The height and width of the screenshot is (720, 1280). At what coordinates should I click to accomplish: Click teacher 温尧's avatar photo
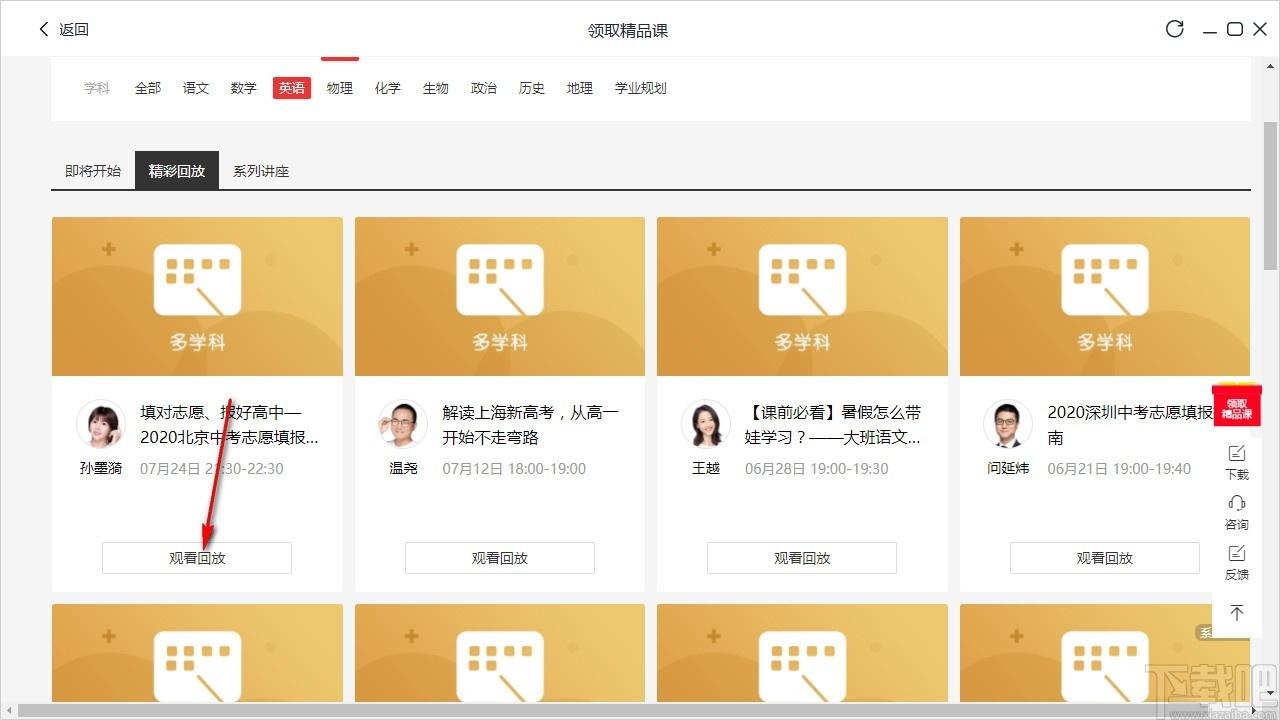point(403,425)
